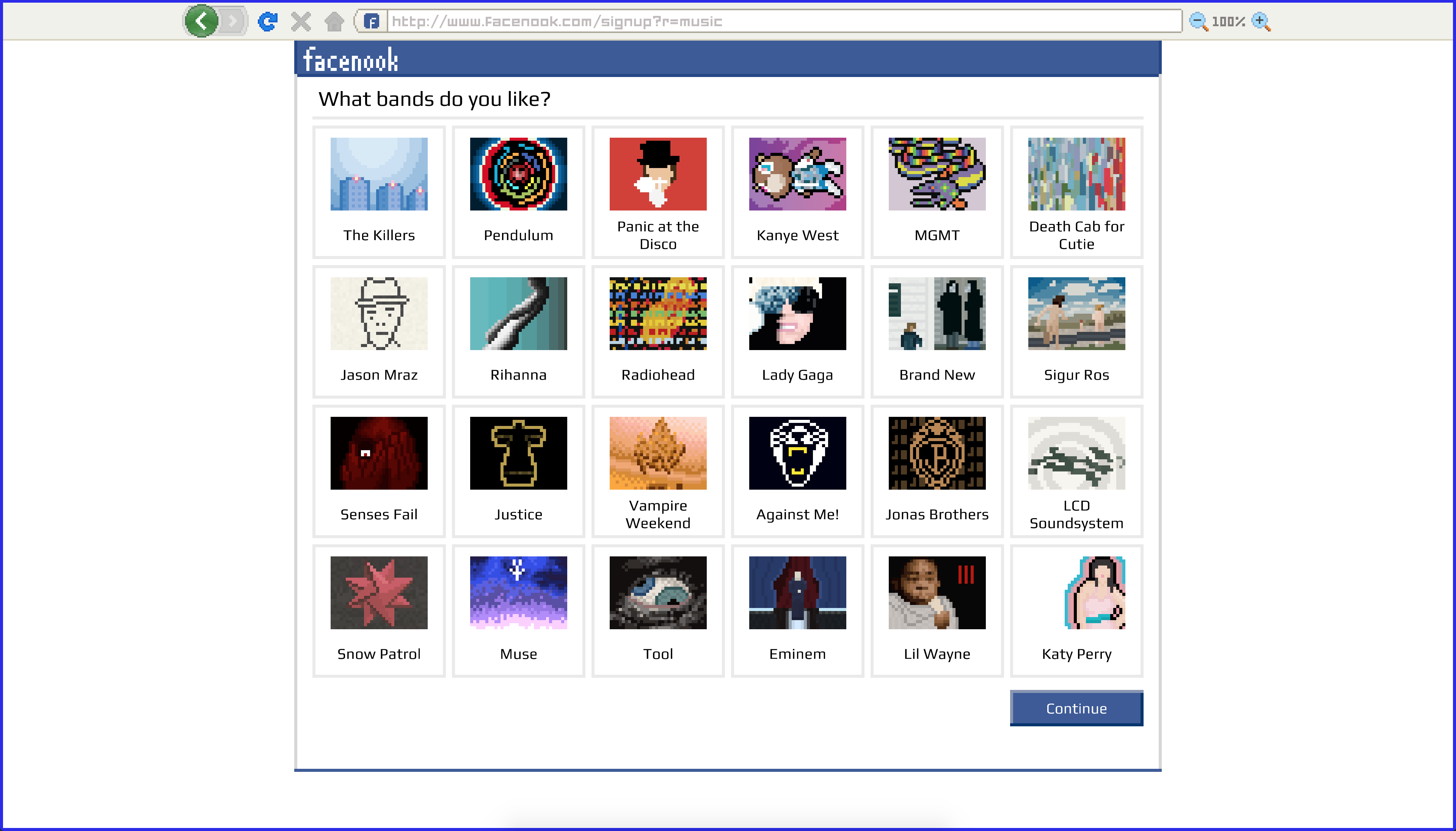This screenshot has width=1456, height=831.
Task: Click the "Senses Fail" band label
Action: click(379, 514)
